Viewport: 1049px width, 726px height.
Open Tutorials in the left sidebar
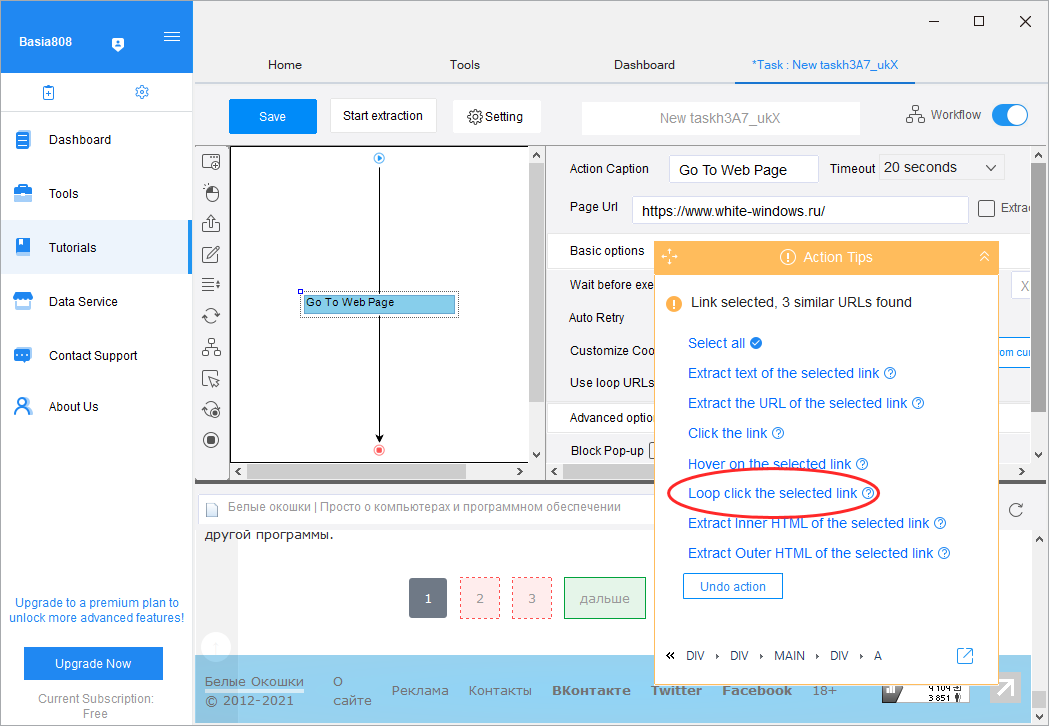point(73,248)
